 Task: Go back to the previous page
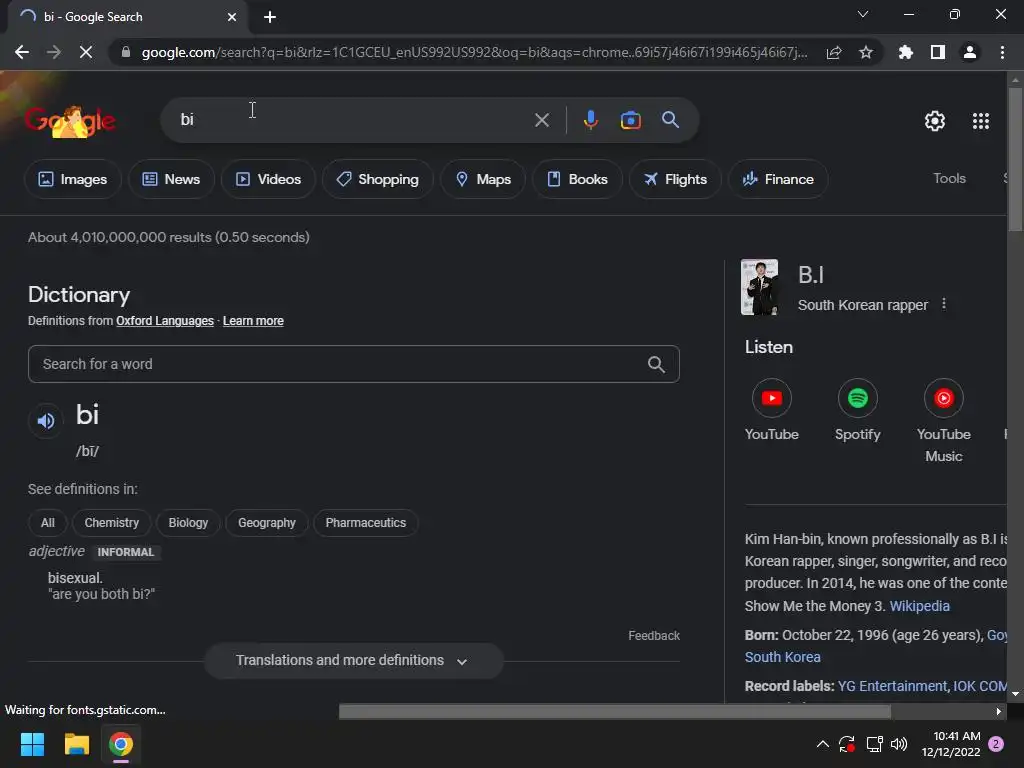pos(22,52)
